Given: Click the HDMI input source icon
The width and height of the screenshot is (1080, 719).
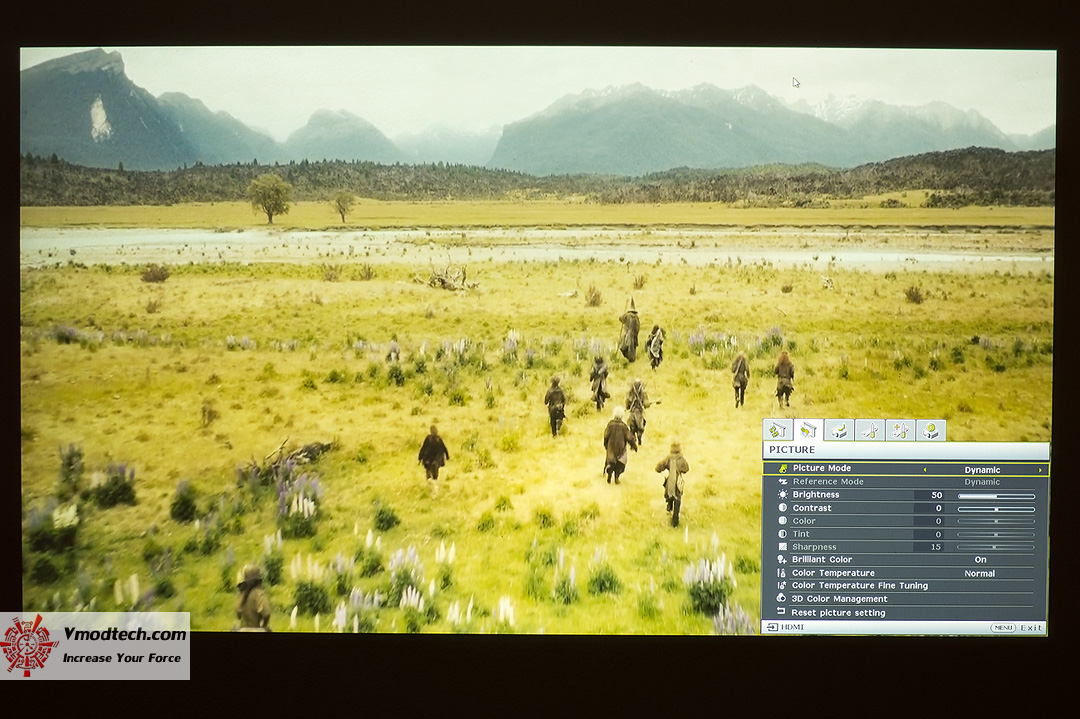Looking at the screenshot, I should tap(772, 627).
